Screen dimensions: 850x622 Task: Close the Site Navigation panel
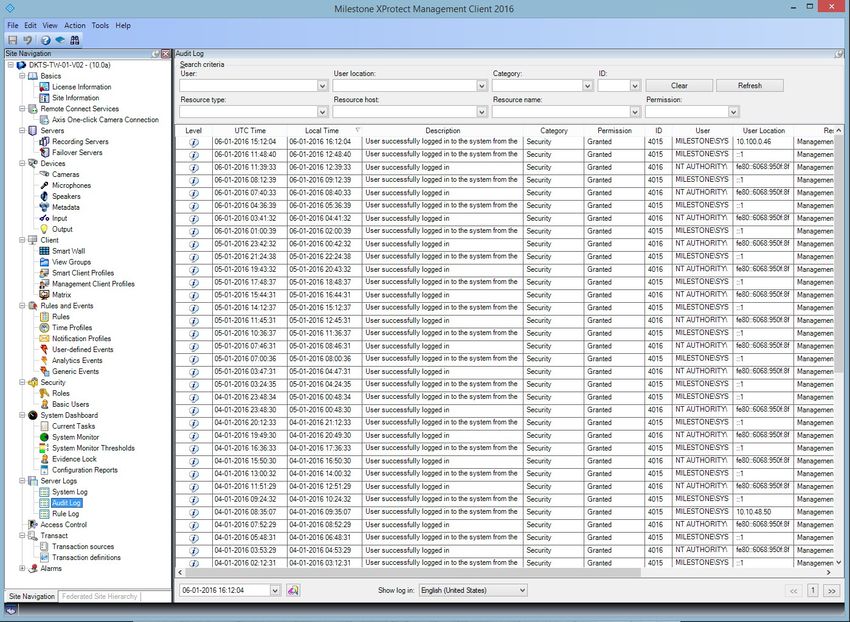pos(165,54)
